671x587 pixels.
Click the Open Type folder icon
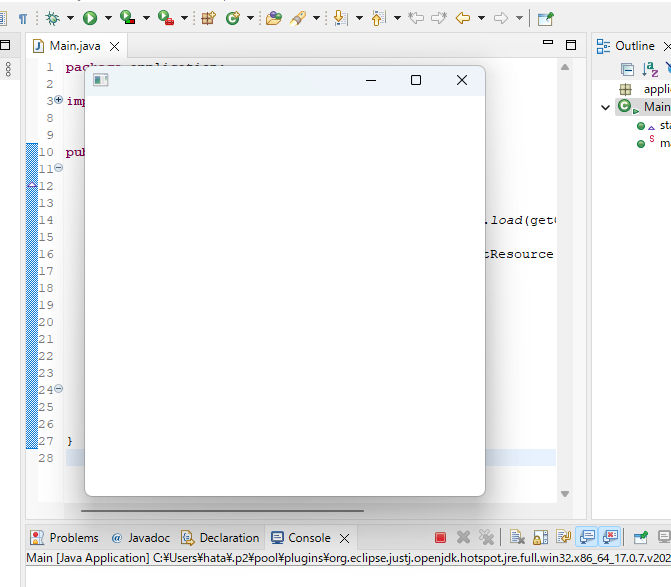click(x=274, y=18)
